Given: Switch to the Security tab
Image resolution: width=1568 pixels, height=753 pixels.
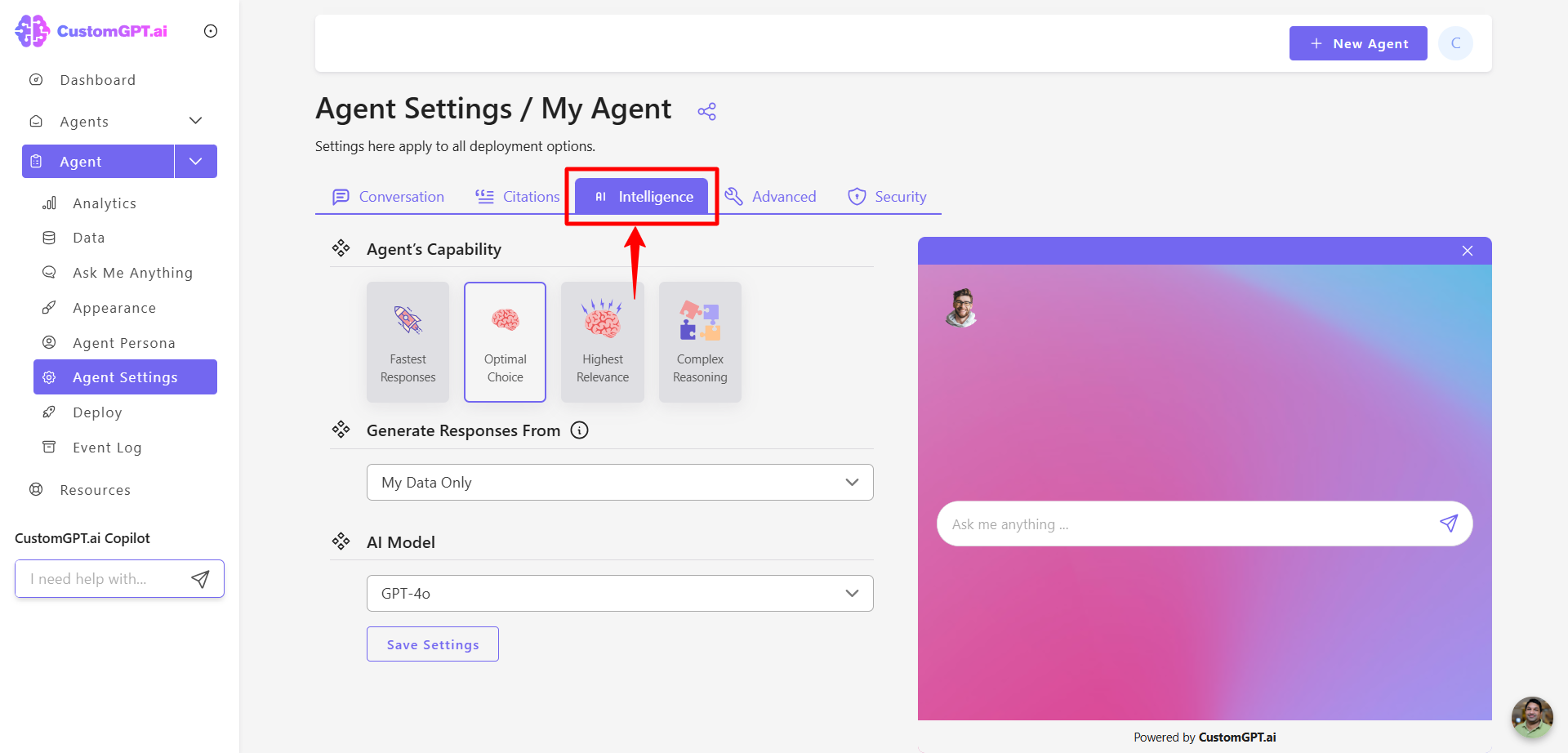Looking at the screenshot, I should [887, 197].
